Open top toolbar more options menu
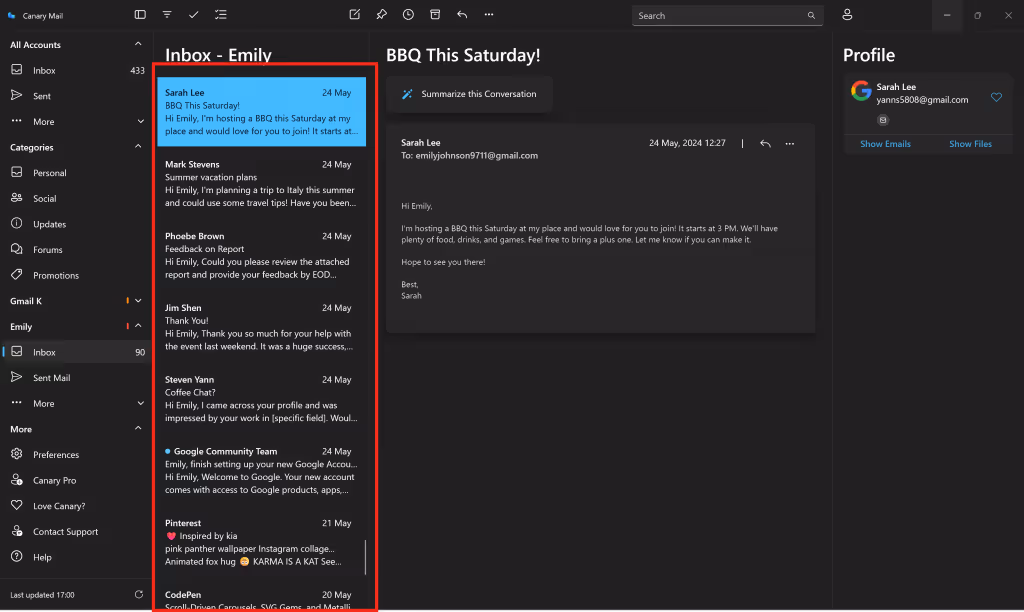1024x612 pixels. (x=489, y=14)
